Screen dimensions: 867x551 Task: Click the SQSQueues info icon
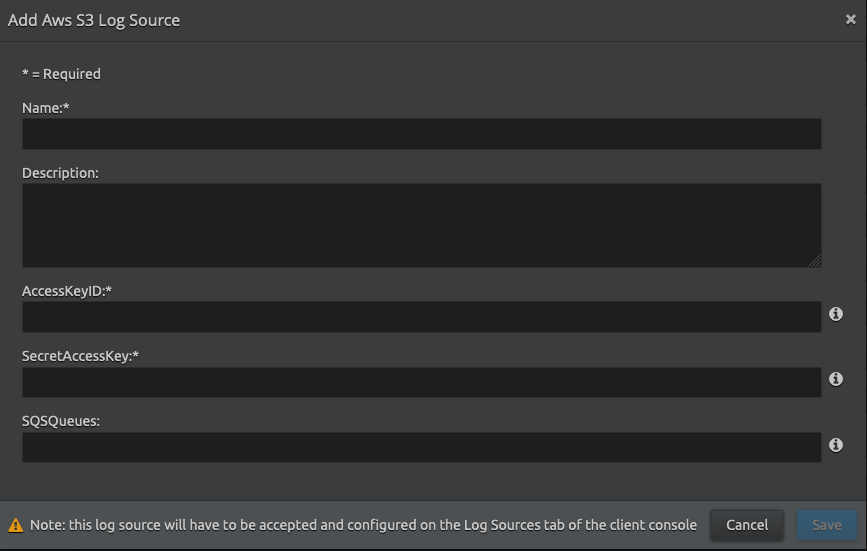[836, 444]
